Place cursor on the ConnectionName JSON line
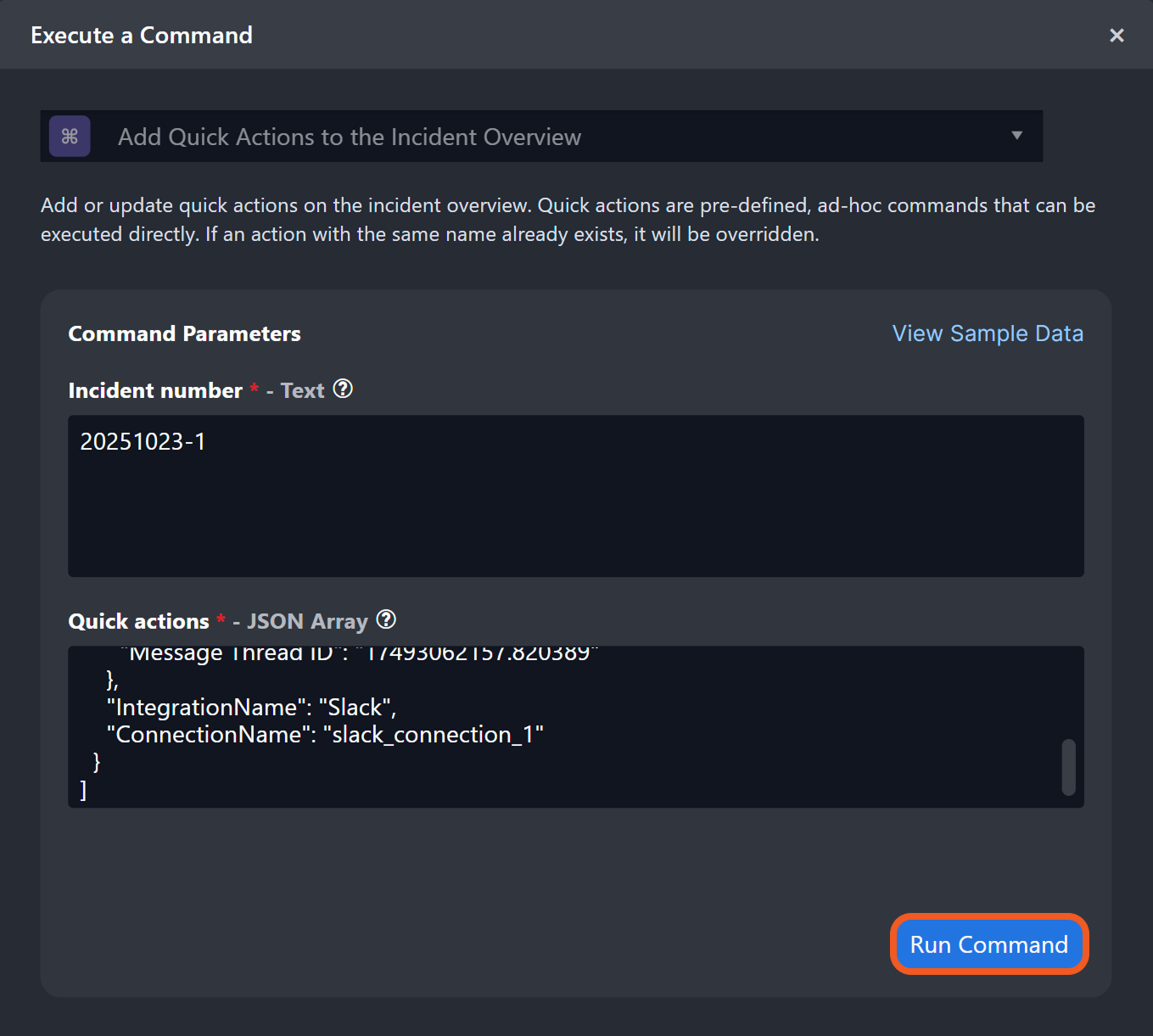Image resolution: width=1153 pixels, height=1036 pixels. coord(325,735)
